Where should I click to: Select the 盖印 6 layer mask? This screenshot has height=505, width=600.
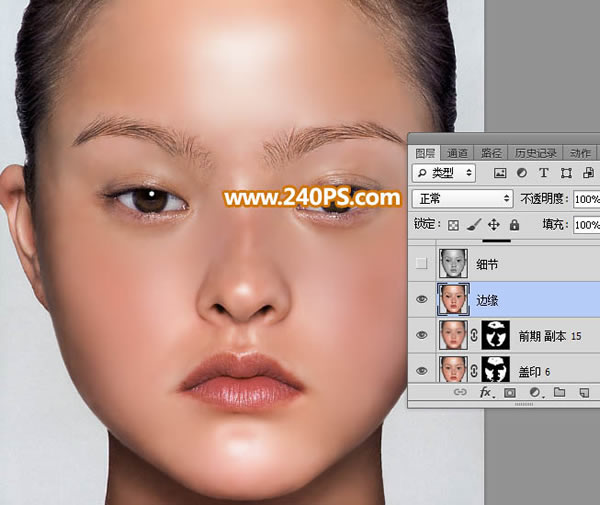point(496,370)
